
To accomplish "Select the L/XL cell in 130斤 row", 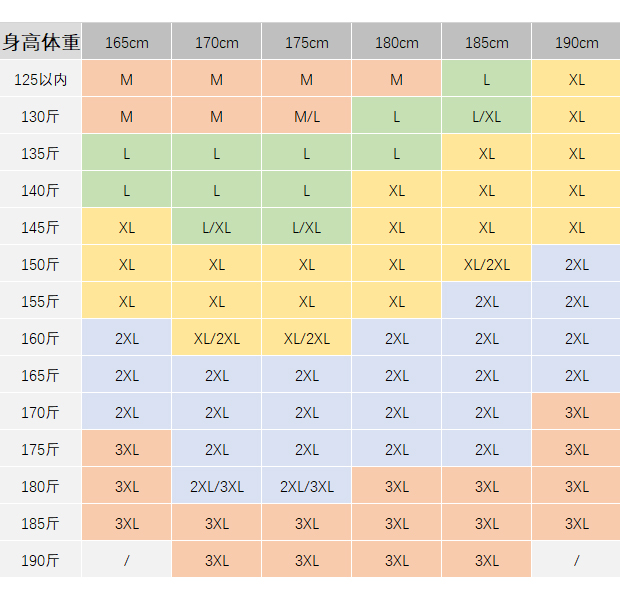I will click(487, 117).
